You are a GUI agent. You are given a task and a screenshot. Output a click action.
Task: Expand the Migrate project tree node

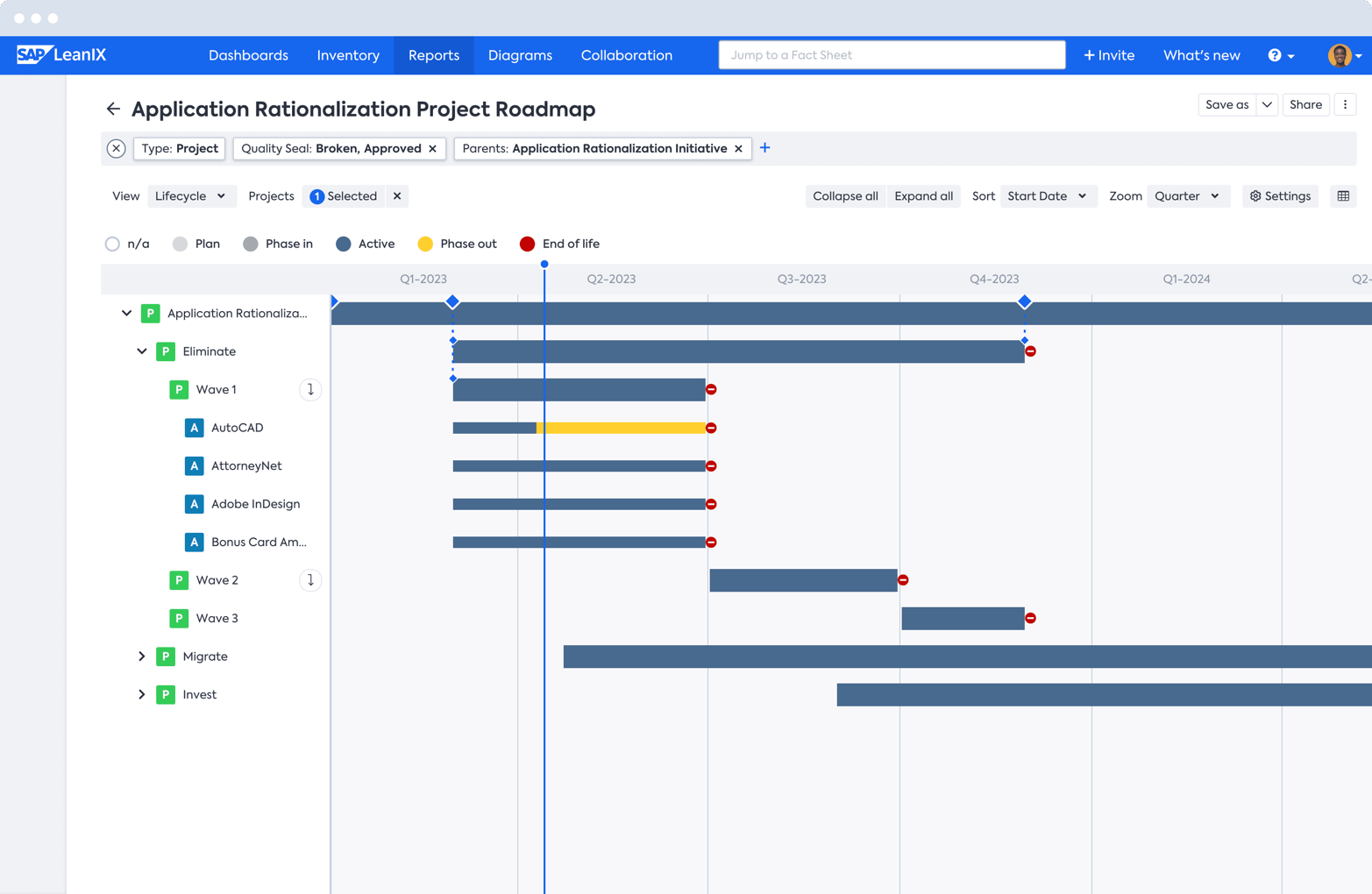coord(142,656)
